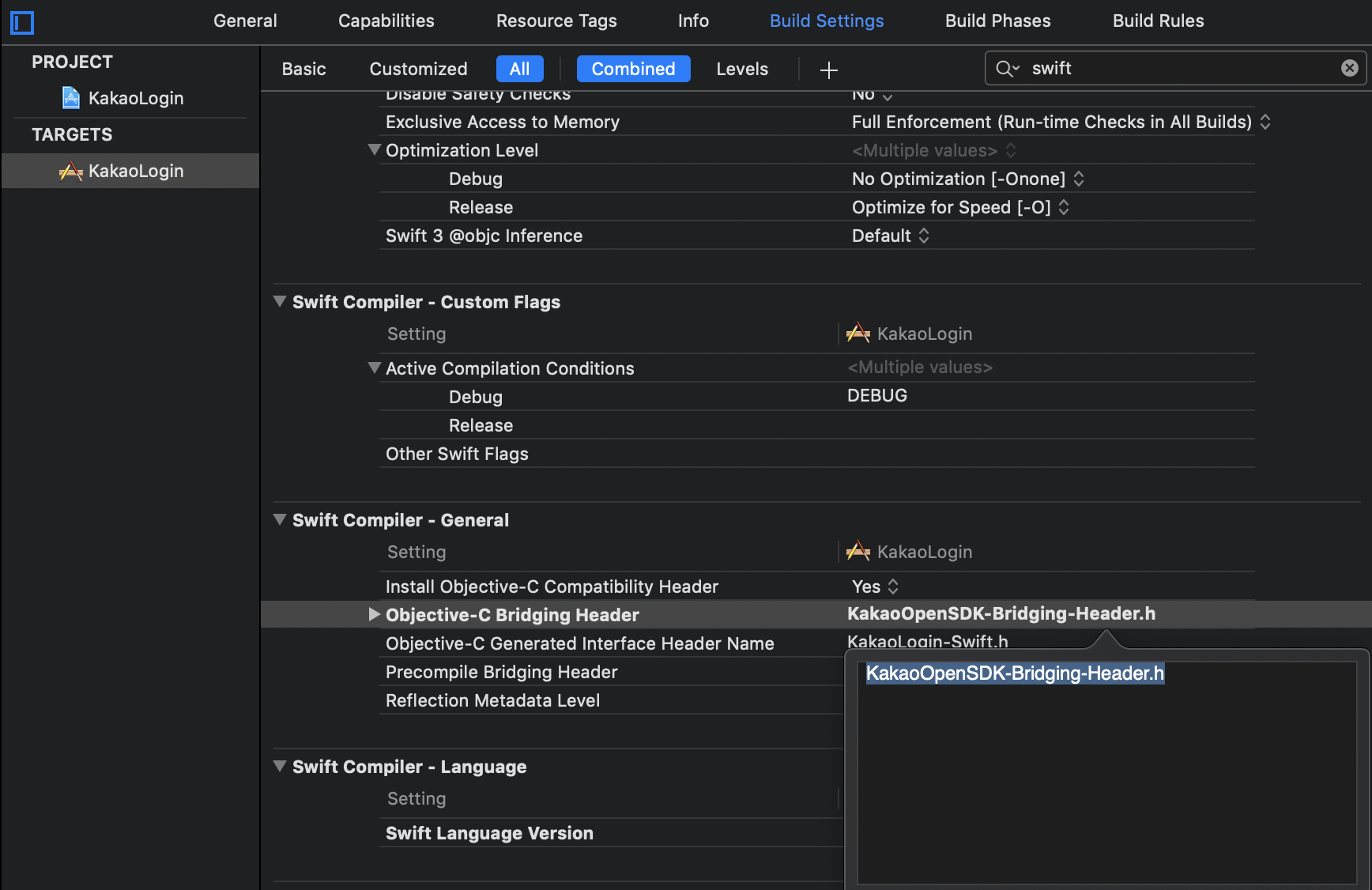The height and width of the screenshot is (890, 1372).
Task: Select Objective-C Generated Interface Header Name row
Action: click(580, 643)
